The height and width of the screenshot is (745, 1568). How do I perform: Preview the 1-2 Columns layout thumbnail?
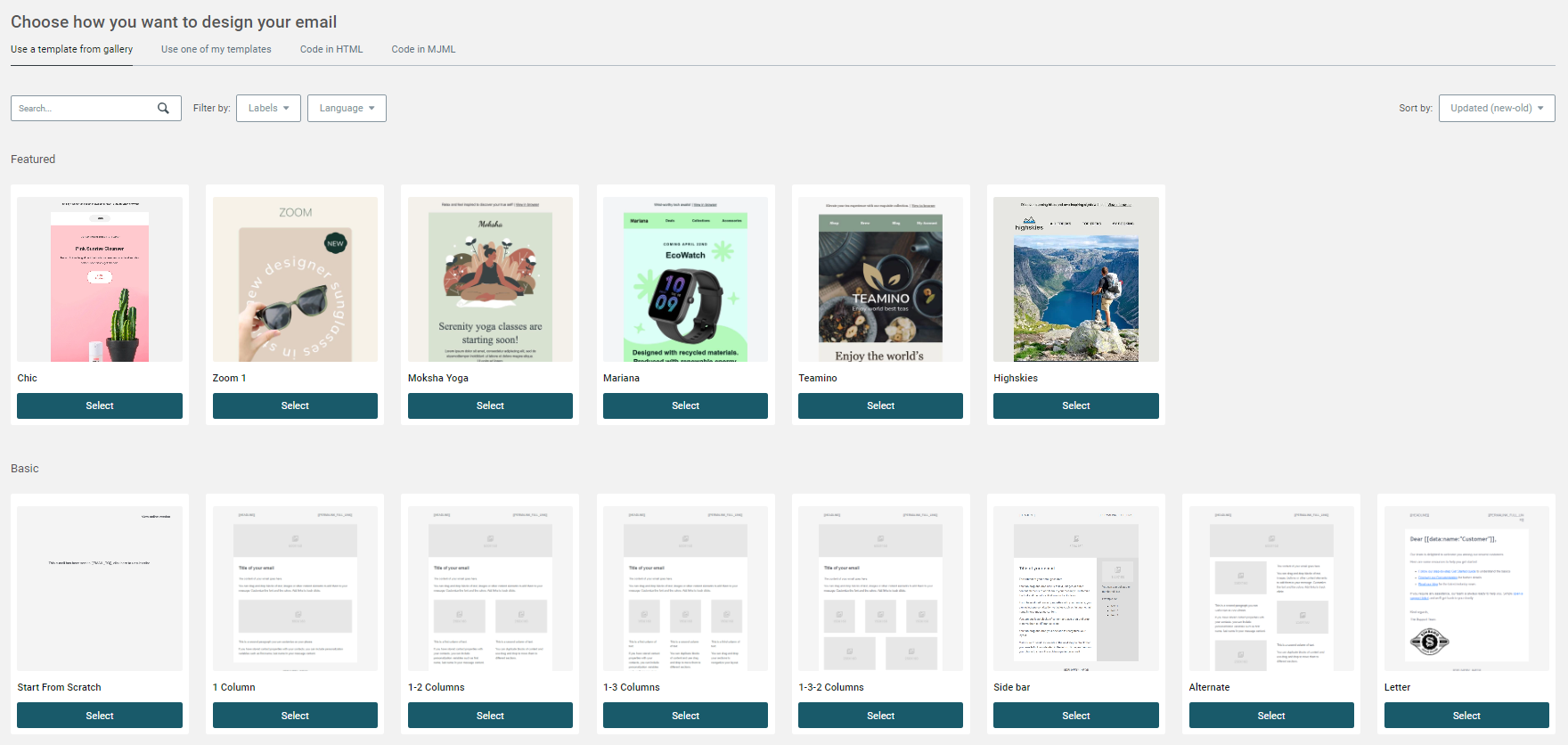[490, 588]
